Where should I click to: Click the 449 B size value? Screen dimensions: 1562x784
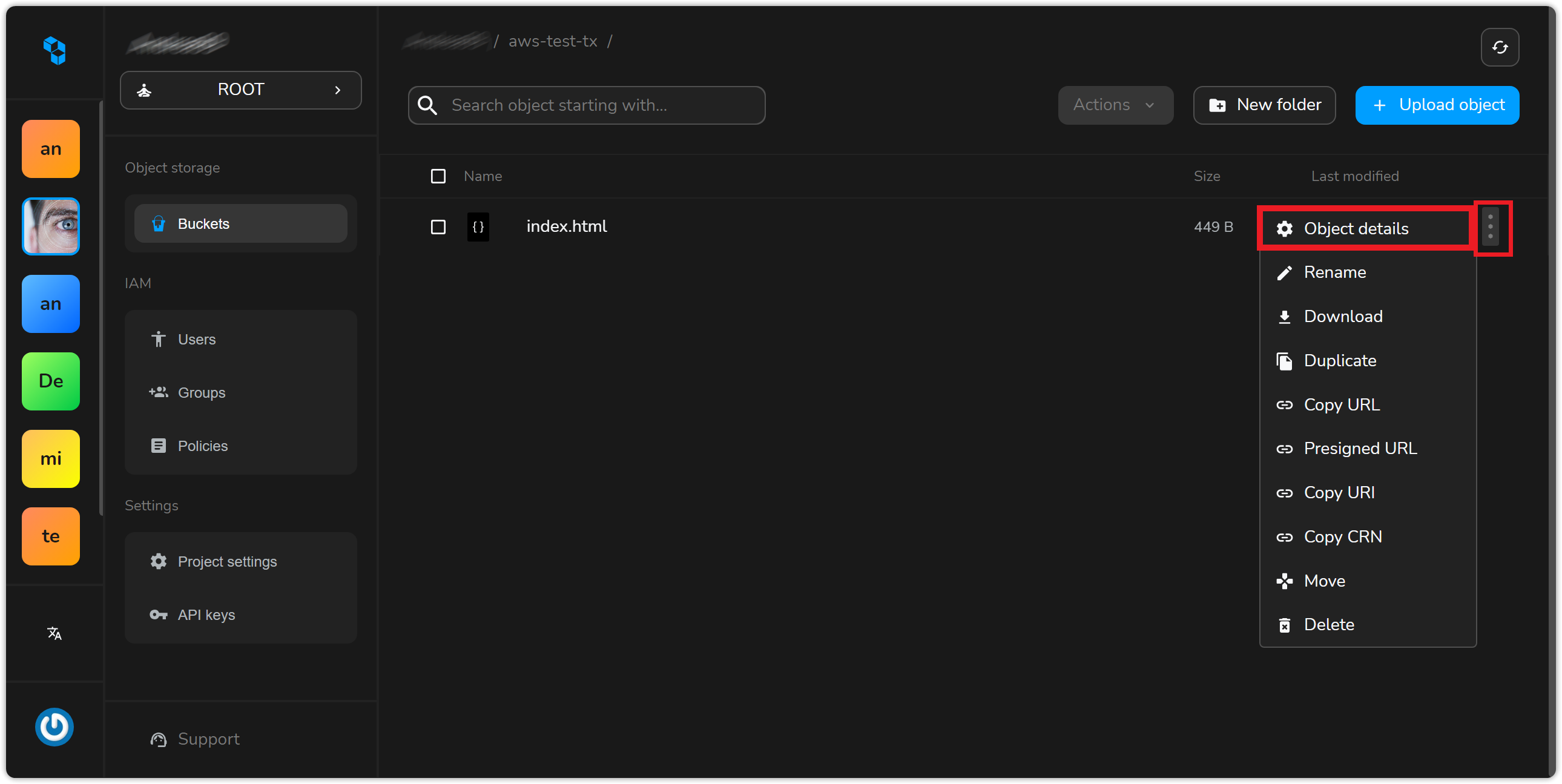(1213, 227)
